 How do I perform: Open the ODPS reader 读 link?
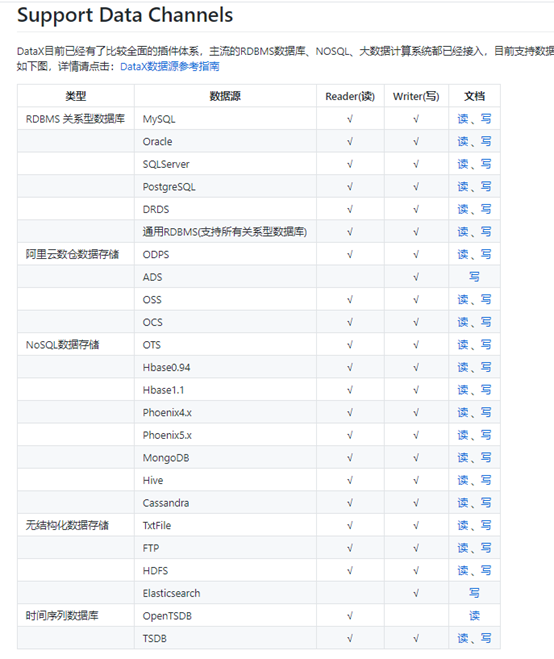(x=463, y=254)
